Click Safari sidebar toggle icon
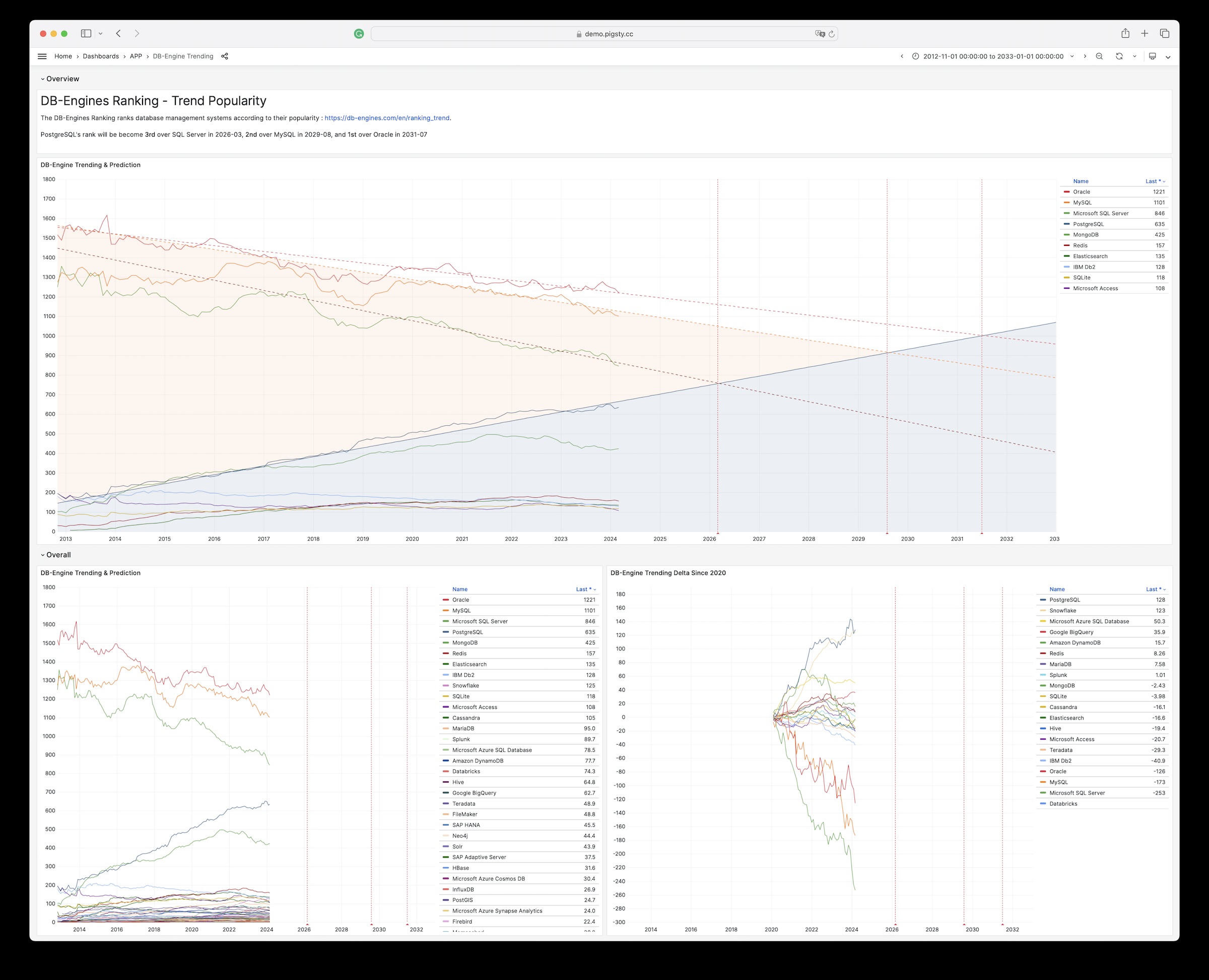Viewport: 1209px width, 980px height. coord(86,34)
